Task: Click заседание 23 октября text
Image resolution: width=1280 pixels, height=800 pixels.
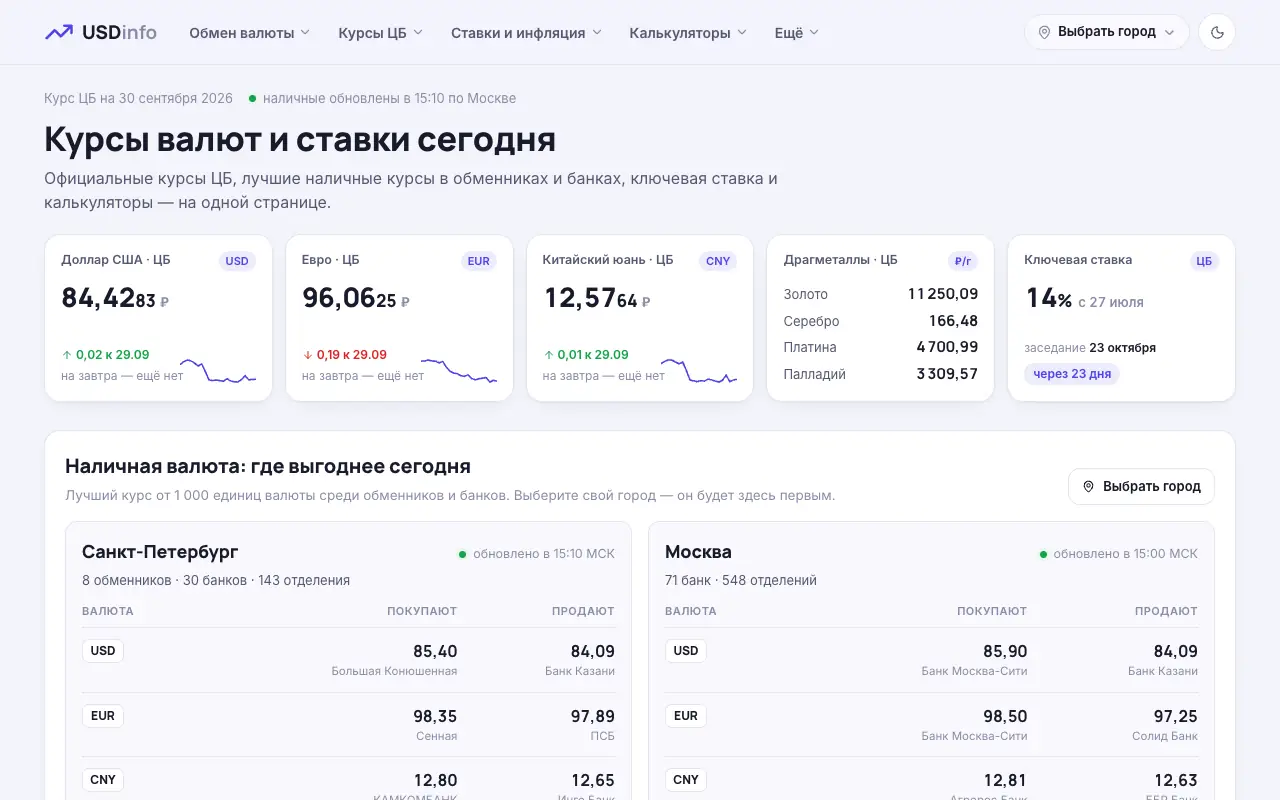Action: [1090, 348]
